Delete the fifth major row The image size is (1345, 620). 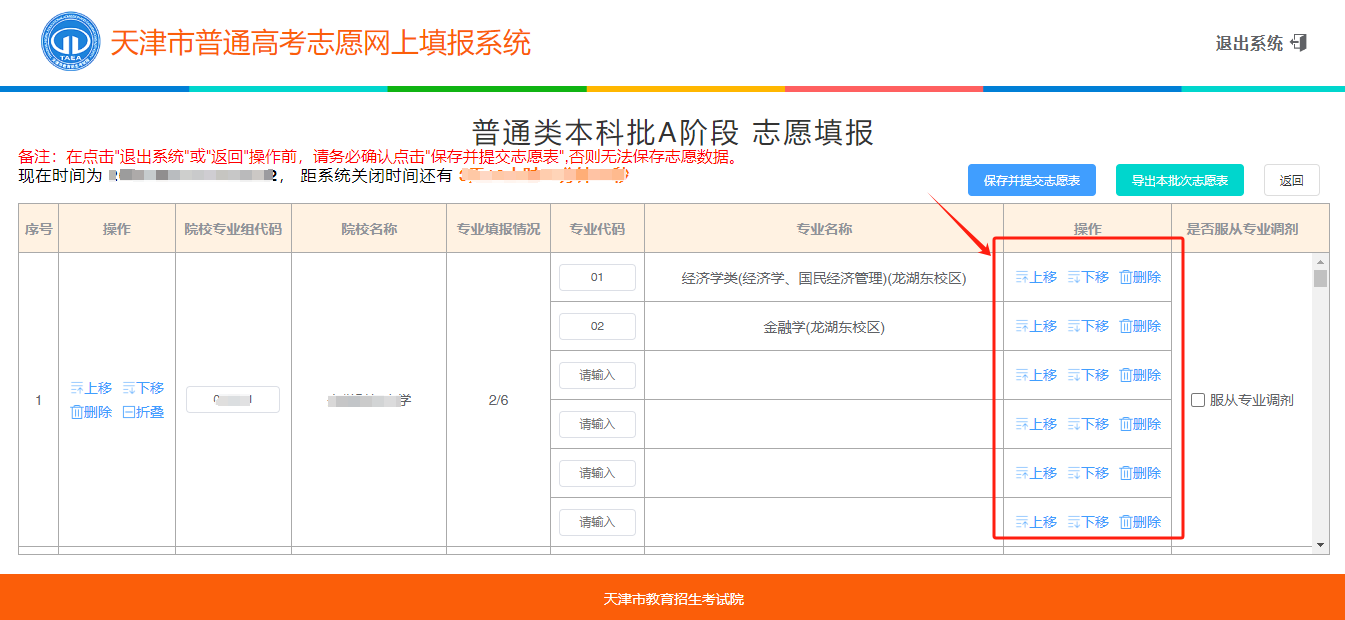click(1140, 473)
